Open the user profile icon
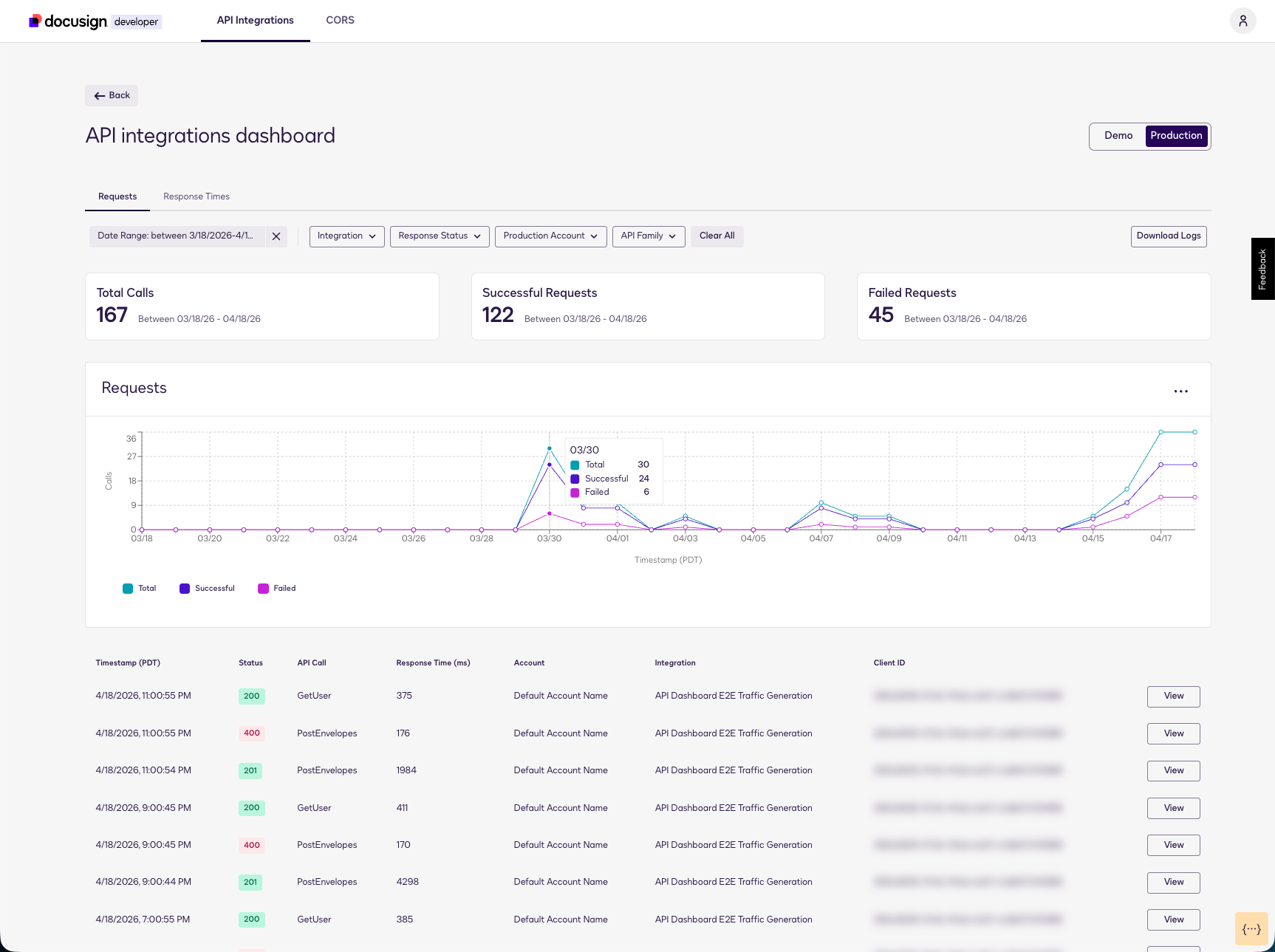 pos(1242,21)
